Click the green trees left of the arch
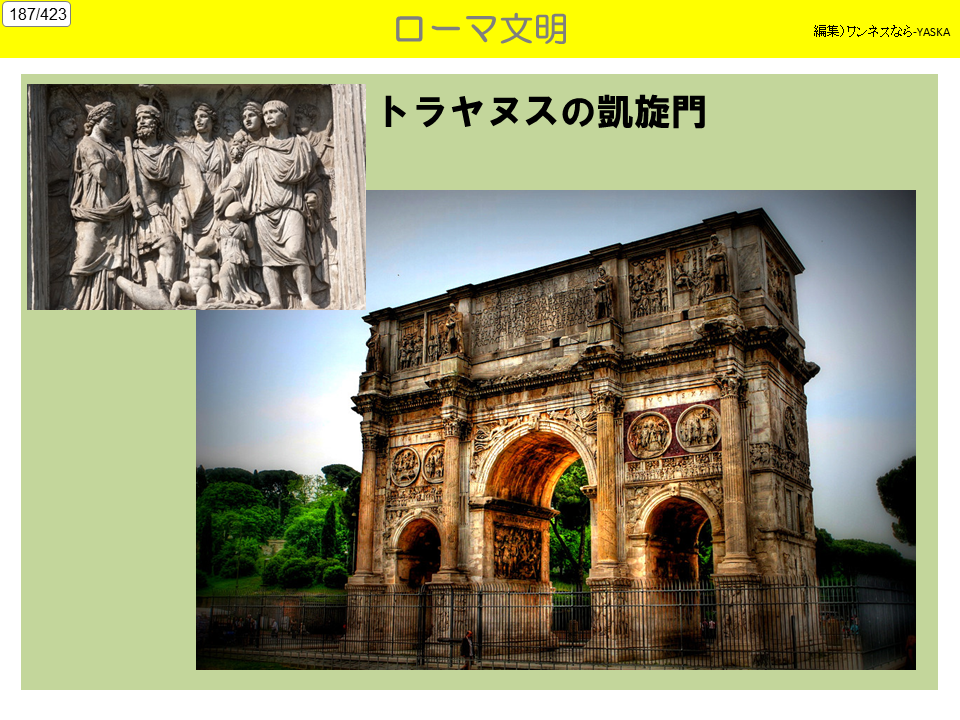960x720 pixels. pos(270,530)
